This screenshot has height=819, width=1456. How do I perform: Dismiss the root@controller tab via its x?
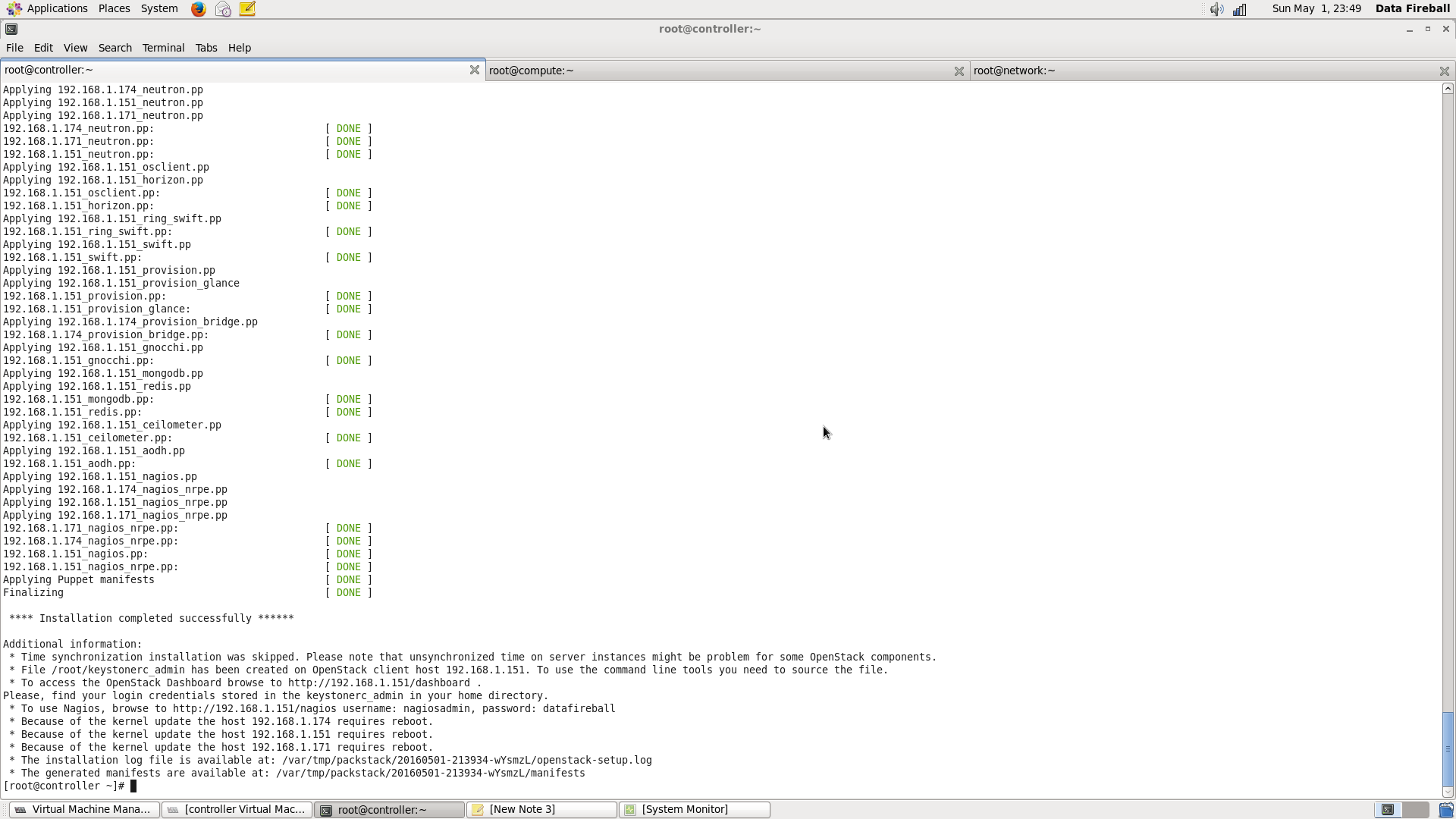[475, 70]
